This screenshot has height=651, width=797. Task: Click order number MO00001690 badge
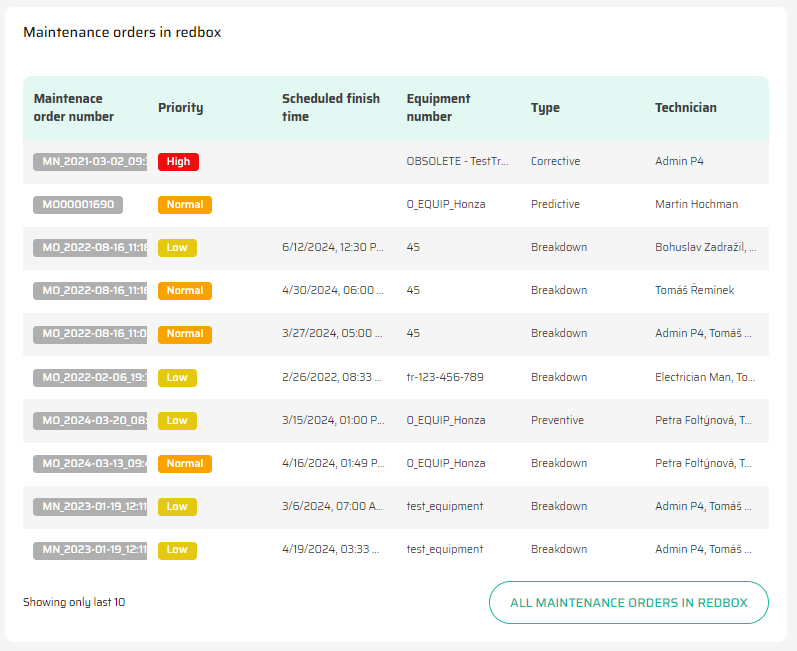click(78, 204)
